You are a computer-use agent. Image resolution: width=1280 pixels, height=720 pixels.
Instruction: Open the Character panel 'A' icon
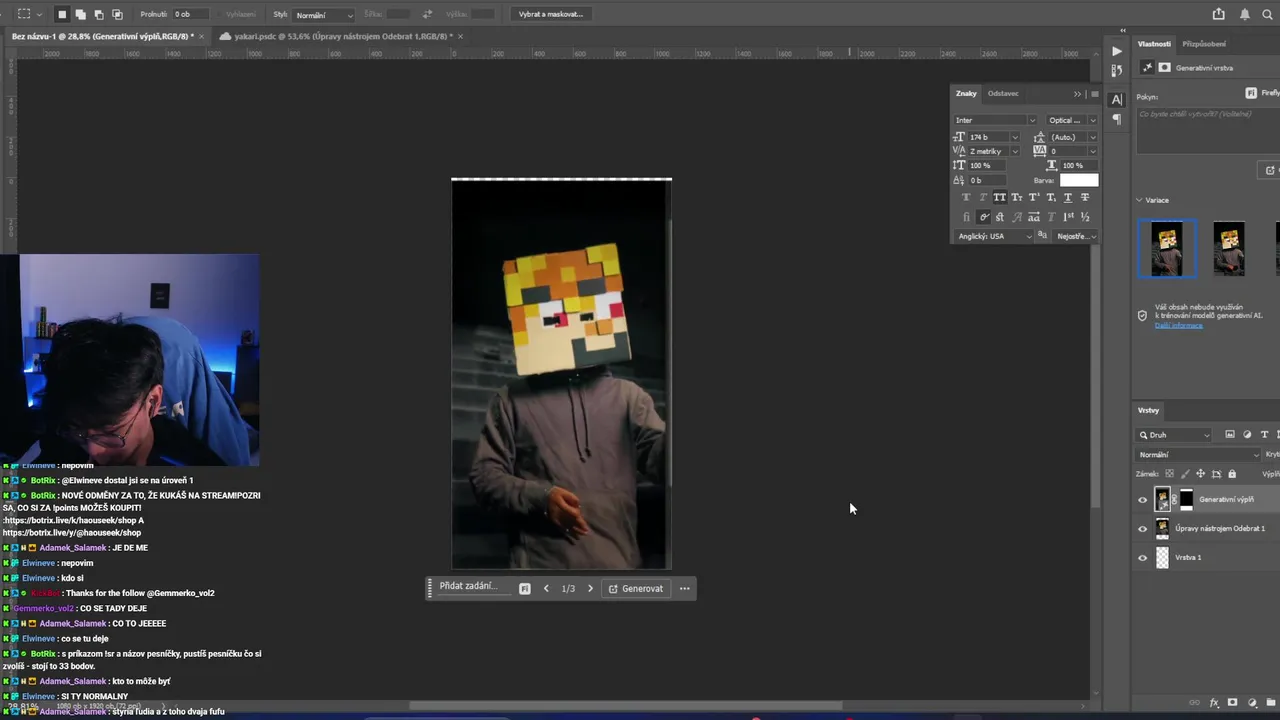[1117, 99]
